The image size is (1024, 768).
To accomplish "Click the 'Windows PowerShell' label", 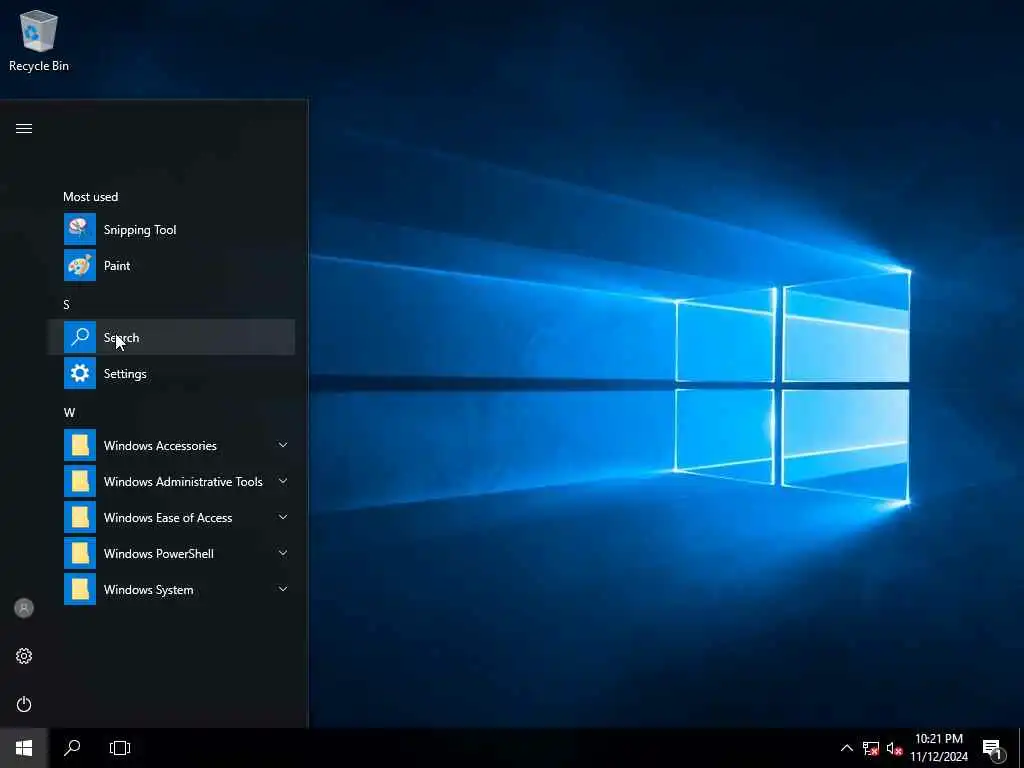I will 159,553.
